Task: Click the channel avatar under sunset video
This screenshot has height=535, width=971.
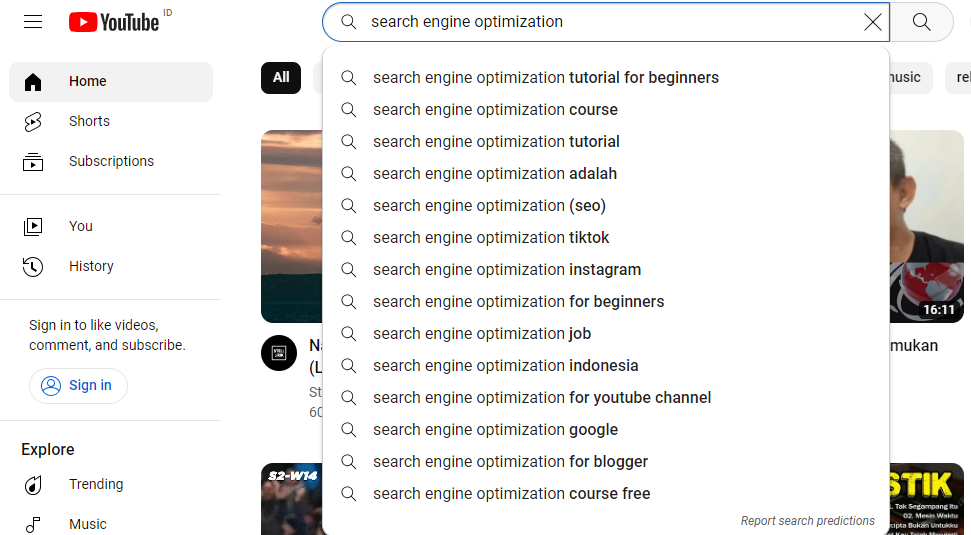Action: point(279,353)
